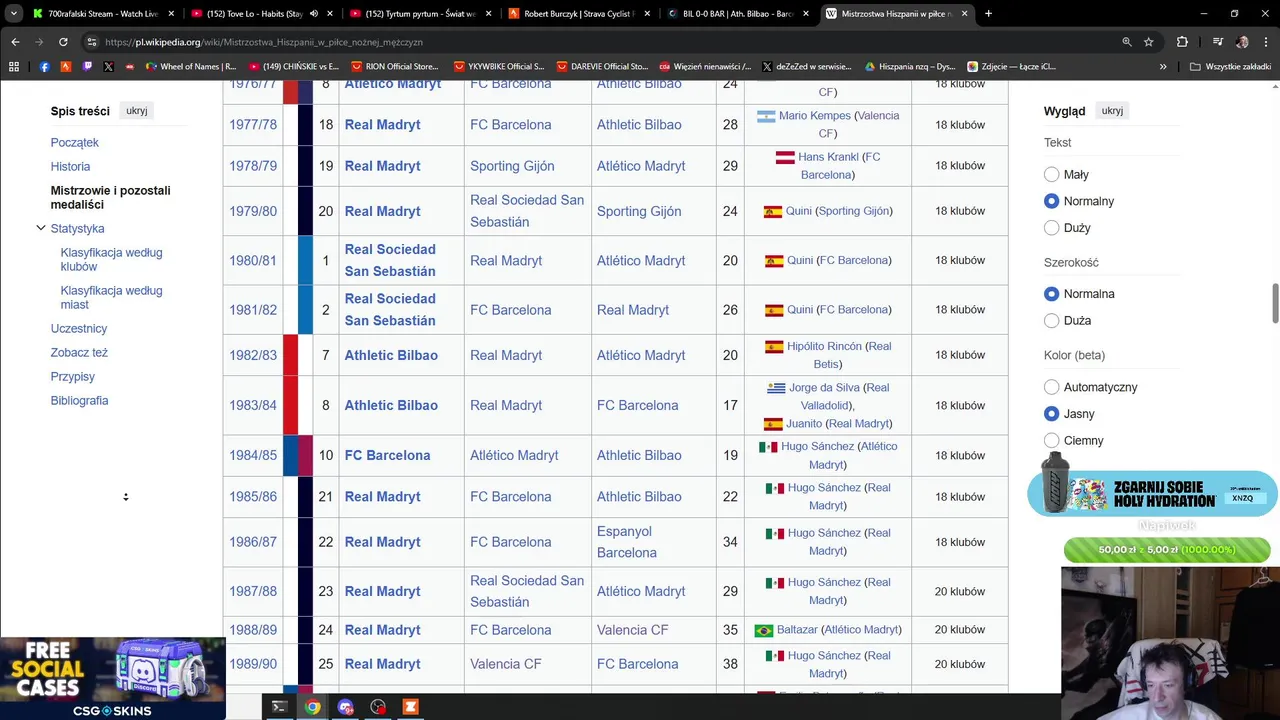
Task: Select the Jasny color option
Action: [x=1051, y=414]
